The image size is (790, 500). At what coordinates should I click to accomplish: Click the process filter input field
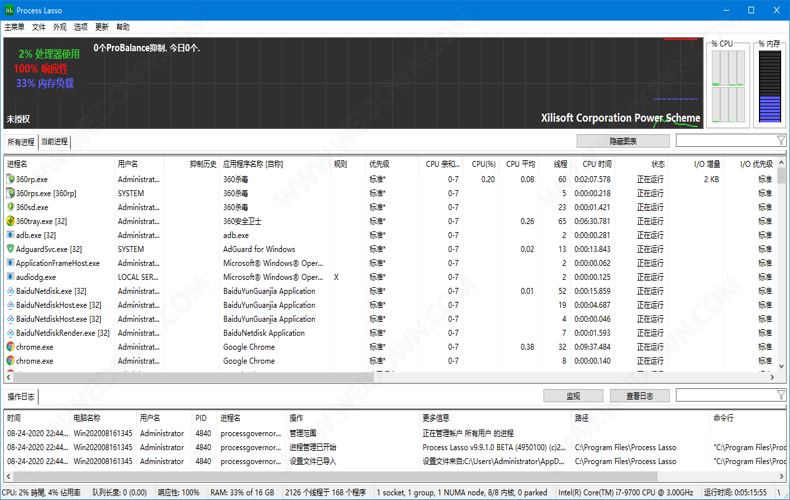click(x=726, y=141)
